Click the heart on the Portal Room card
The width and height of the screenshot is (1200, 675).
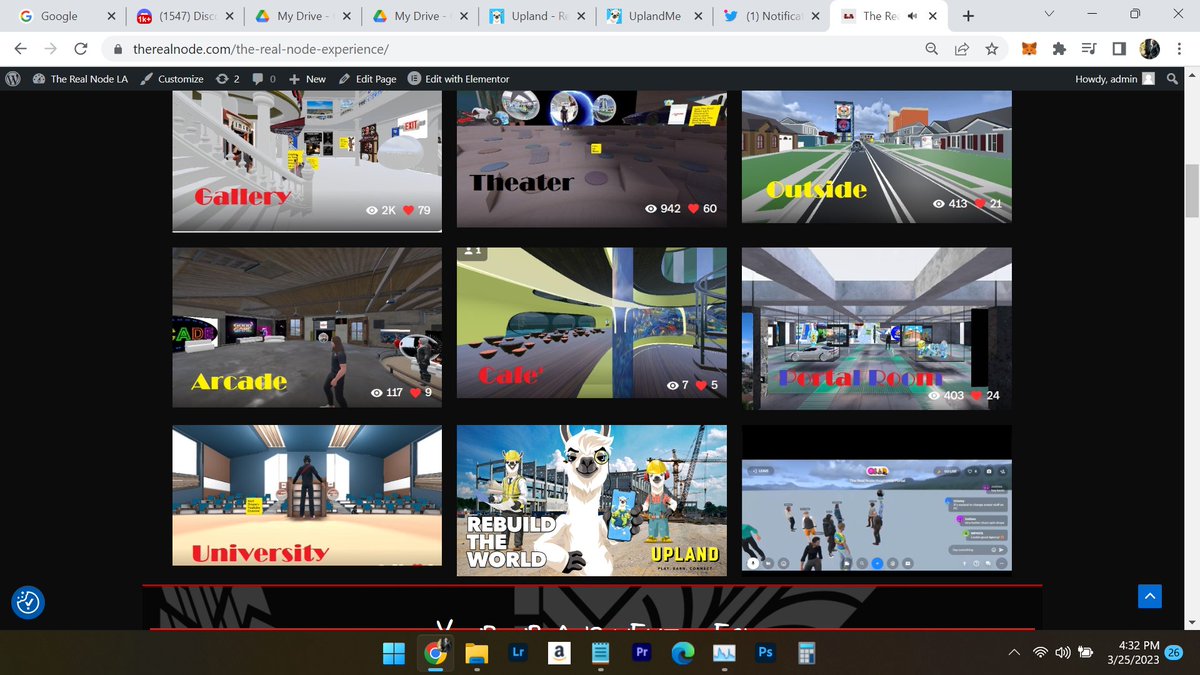coord(976,396)
